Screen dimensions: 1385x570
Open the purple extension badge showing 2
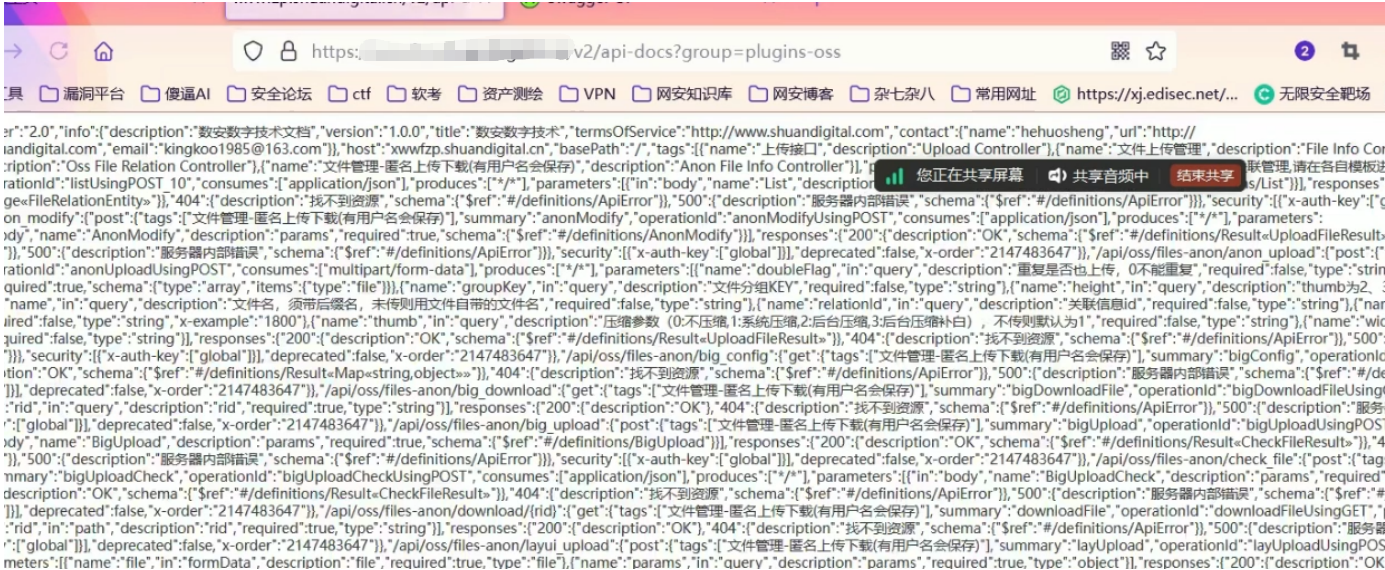[x=1304, y=51]
